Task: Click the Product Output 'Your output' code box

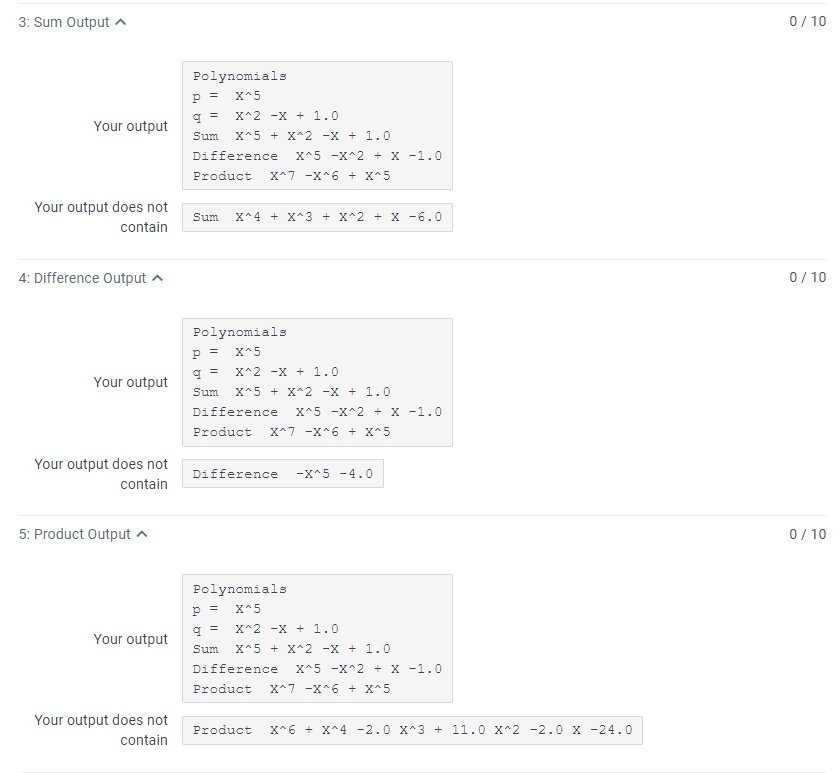Action: pyautogui.click(x=317, y=639)
